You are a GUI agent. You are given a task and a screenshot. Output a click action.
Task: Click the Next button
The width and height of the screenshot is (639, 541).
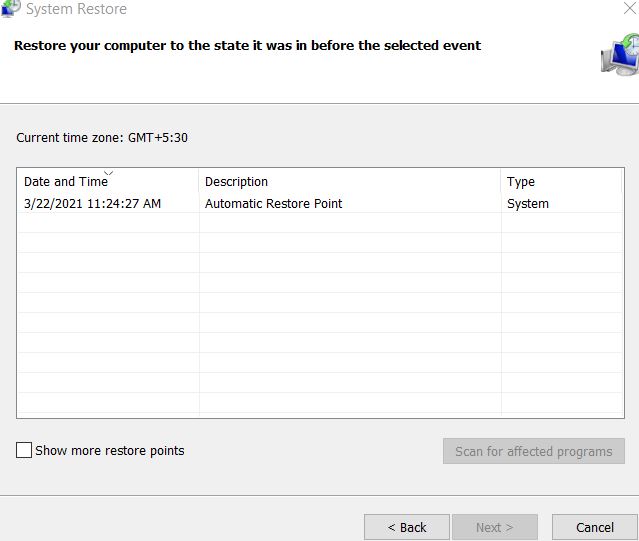(x=495, y=527)
